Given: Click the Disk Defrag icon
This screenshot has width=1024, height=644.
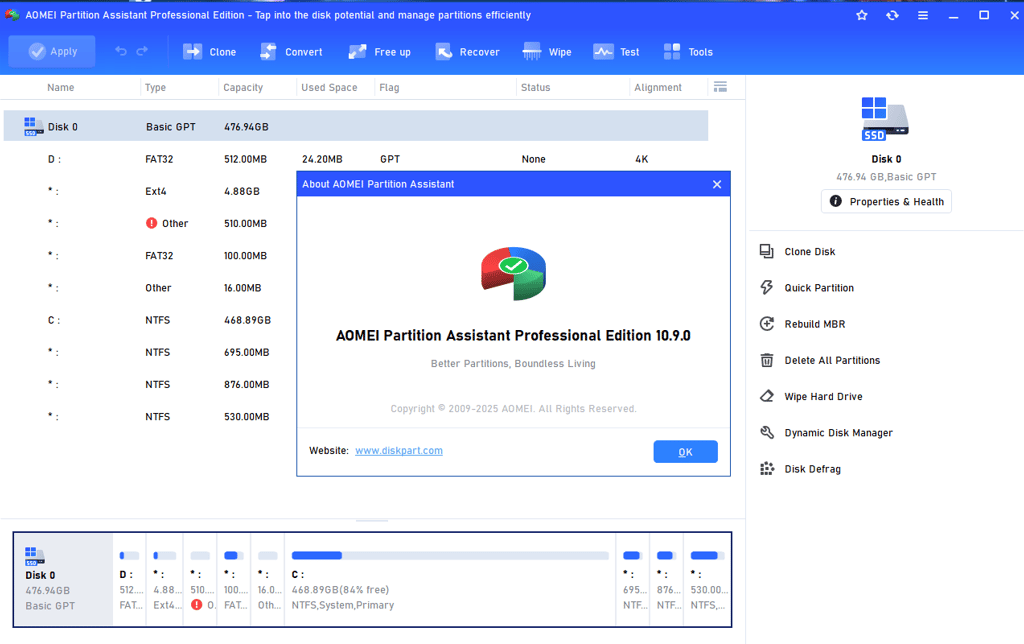Looking at the screenshot, I should coord(767,469).
